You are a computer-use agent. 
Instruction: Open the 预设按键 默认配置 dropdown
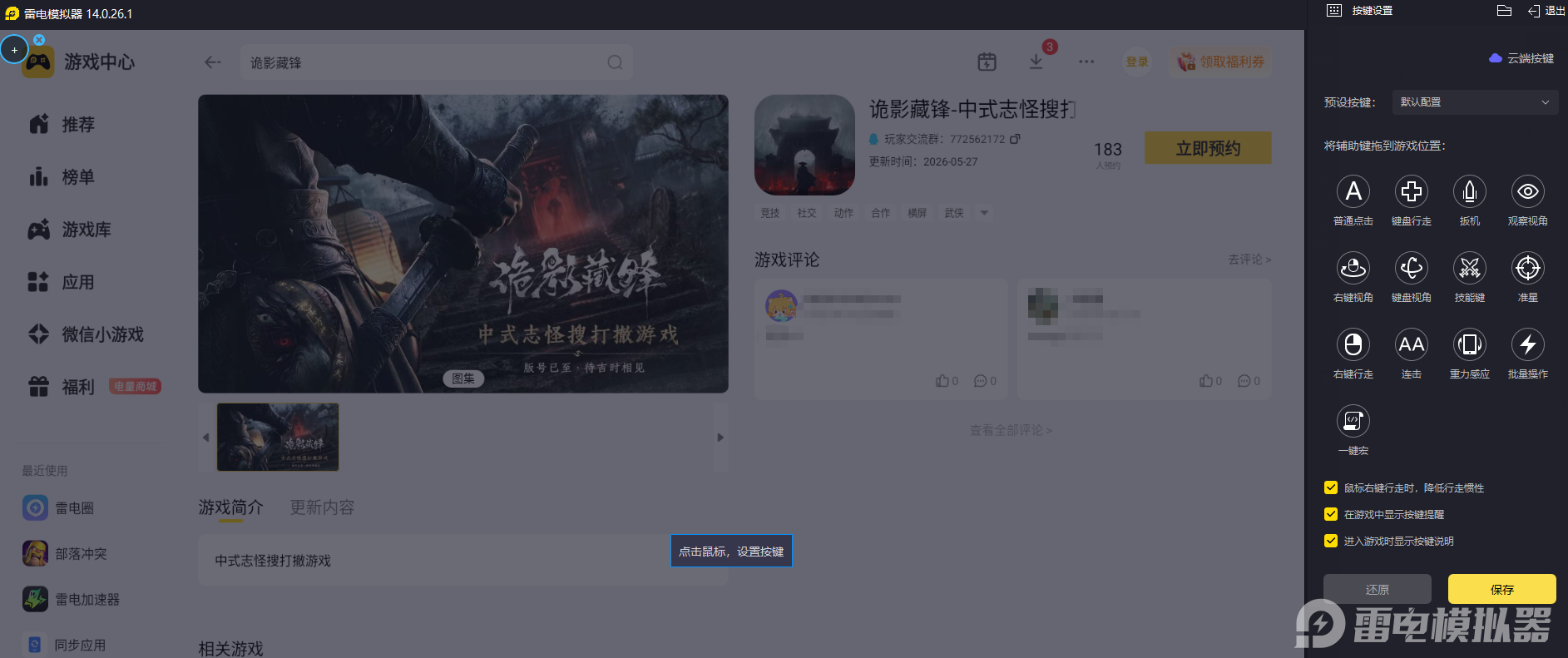(x=1474, y=102)
